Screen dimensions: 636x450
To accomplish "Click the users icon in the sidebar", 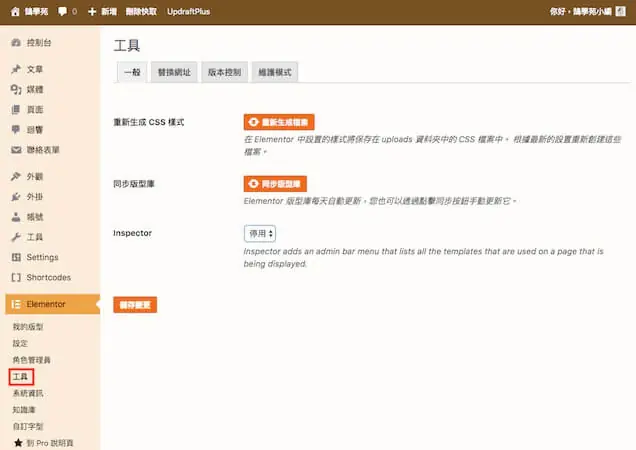I will 16,217.
